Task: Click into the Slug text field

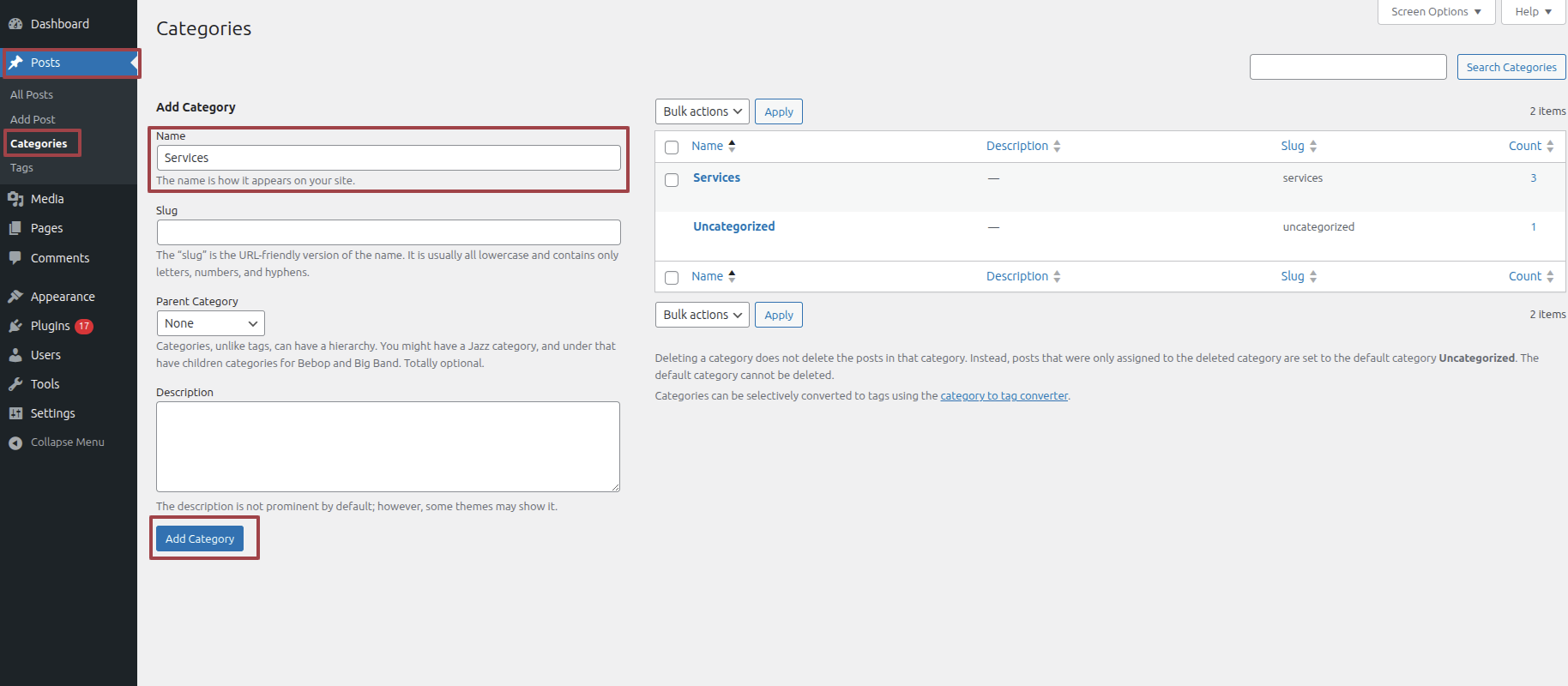Action: point(388,232)
